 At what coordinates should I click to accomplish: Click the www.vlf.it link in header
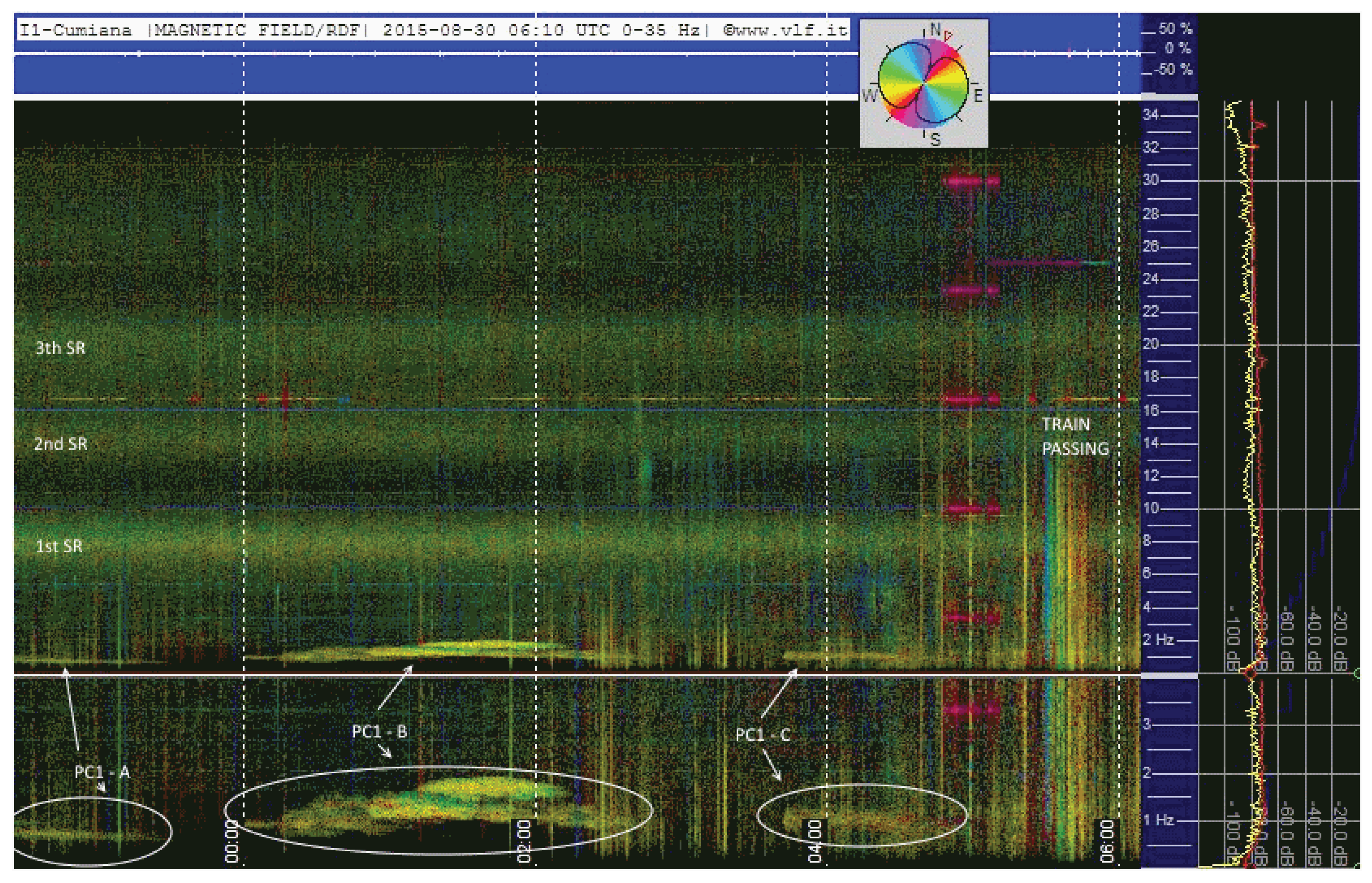pos(790,30)
